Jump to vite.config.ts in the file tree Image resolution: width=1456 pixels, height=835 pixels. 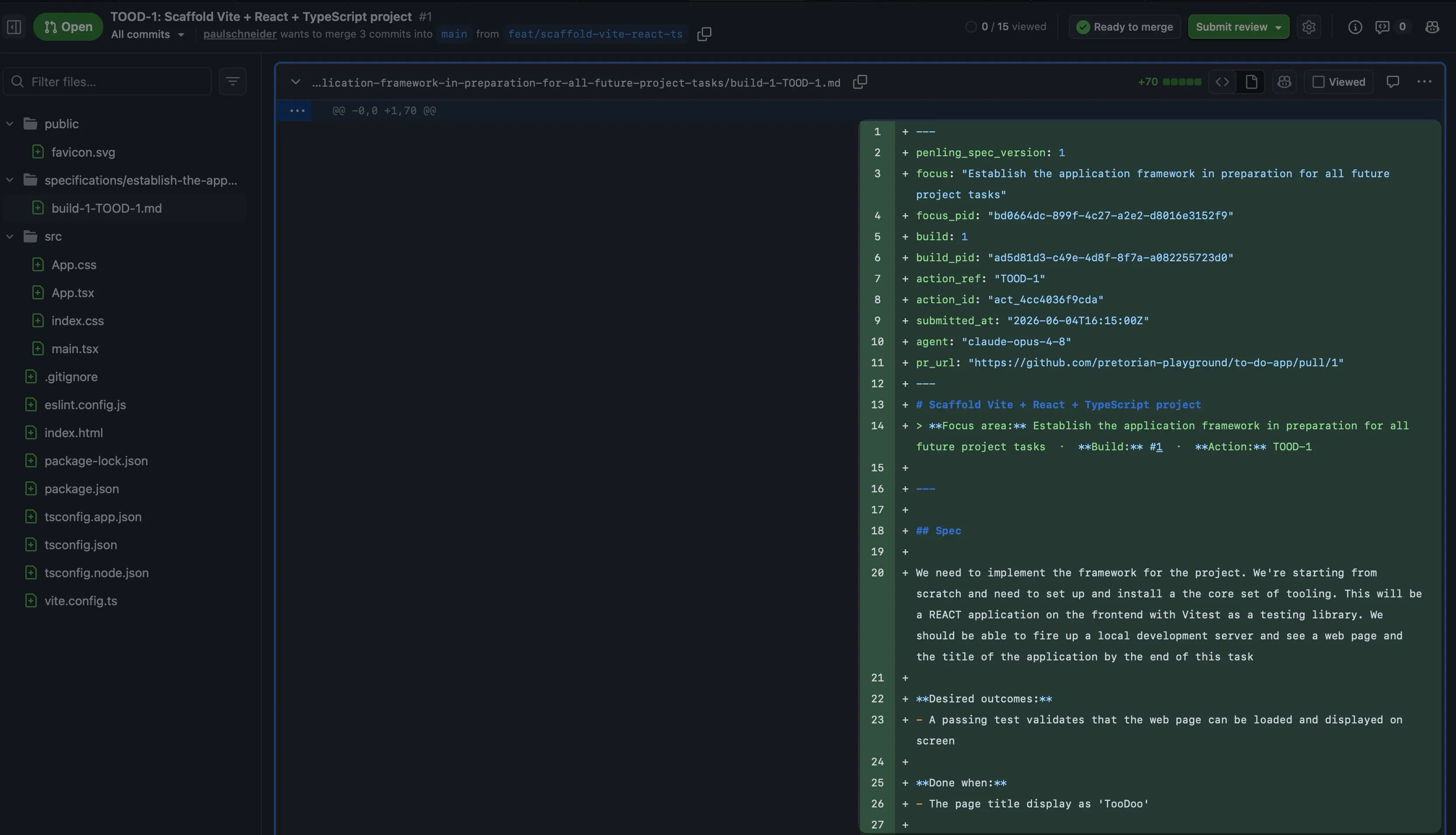(x=81, y=601)
